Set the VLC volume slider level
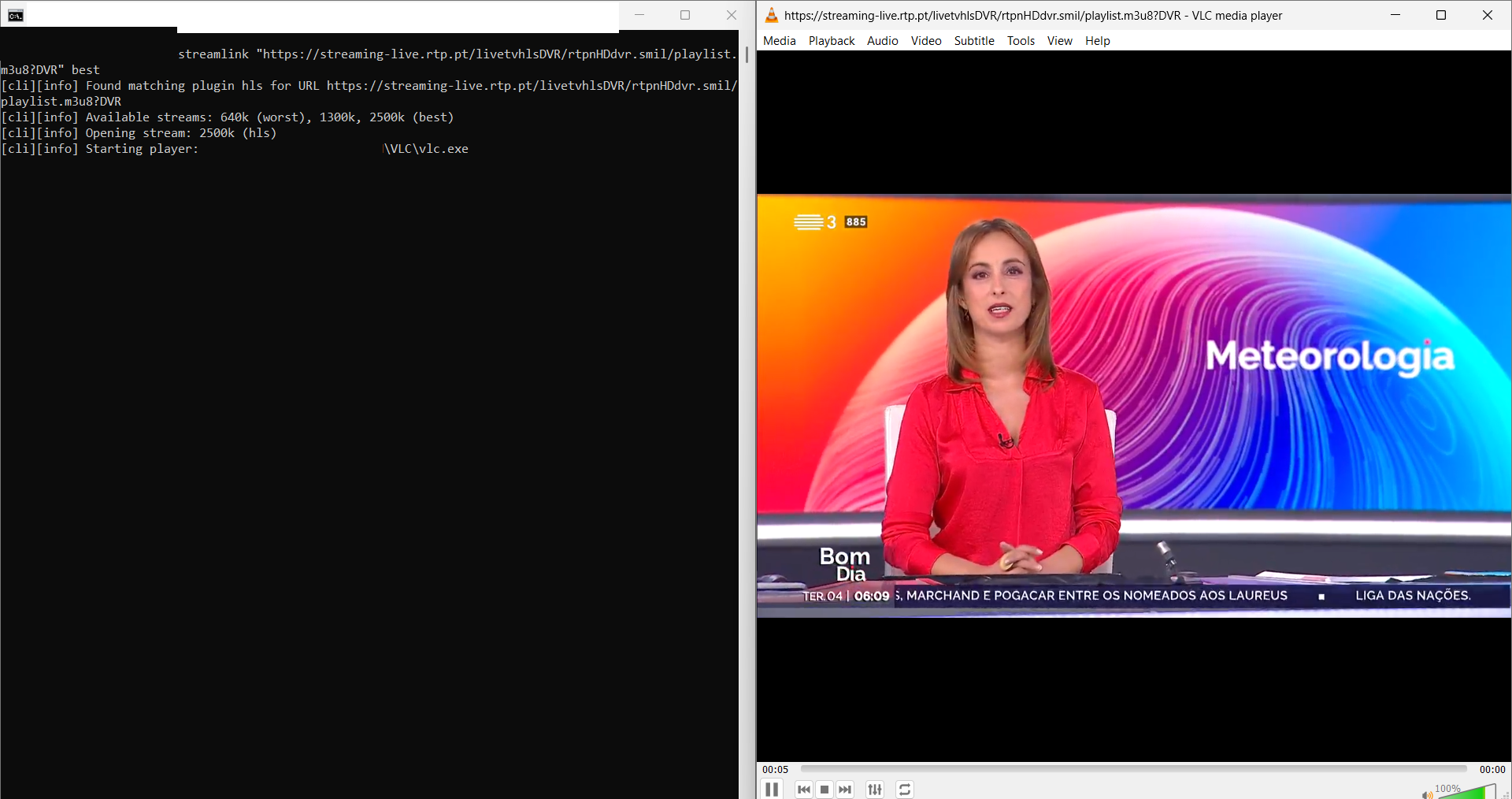The height and width of the screenshot is (799, 1512). 1466,791
